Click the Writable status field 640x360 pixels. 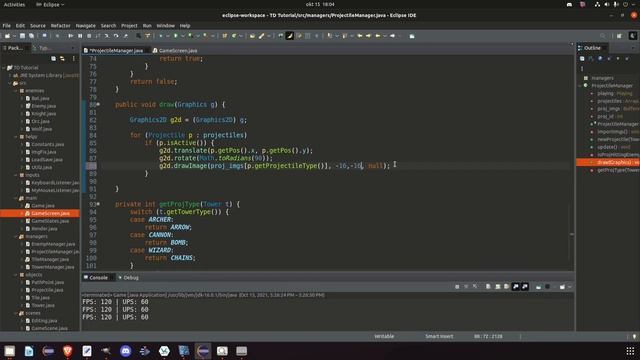coord(384,336)
